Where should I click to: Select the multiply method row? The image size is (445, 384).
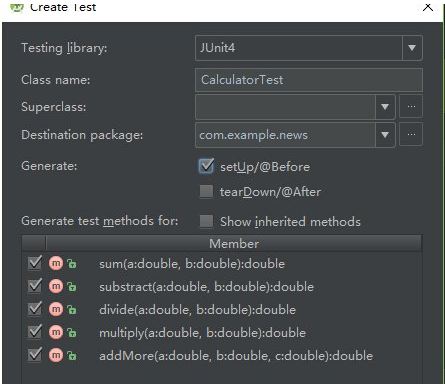(222, 333)
